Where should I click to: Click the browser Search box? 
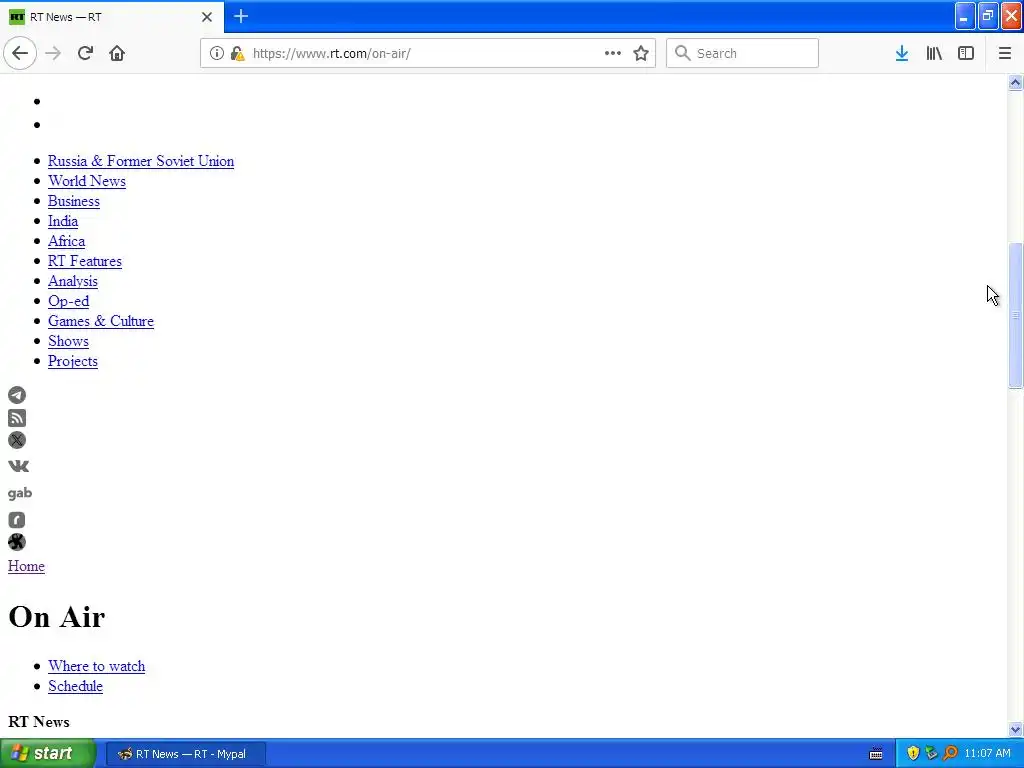pyautogui.click(x=742, y=53)
